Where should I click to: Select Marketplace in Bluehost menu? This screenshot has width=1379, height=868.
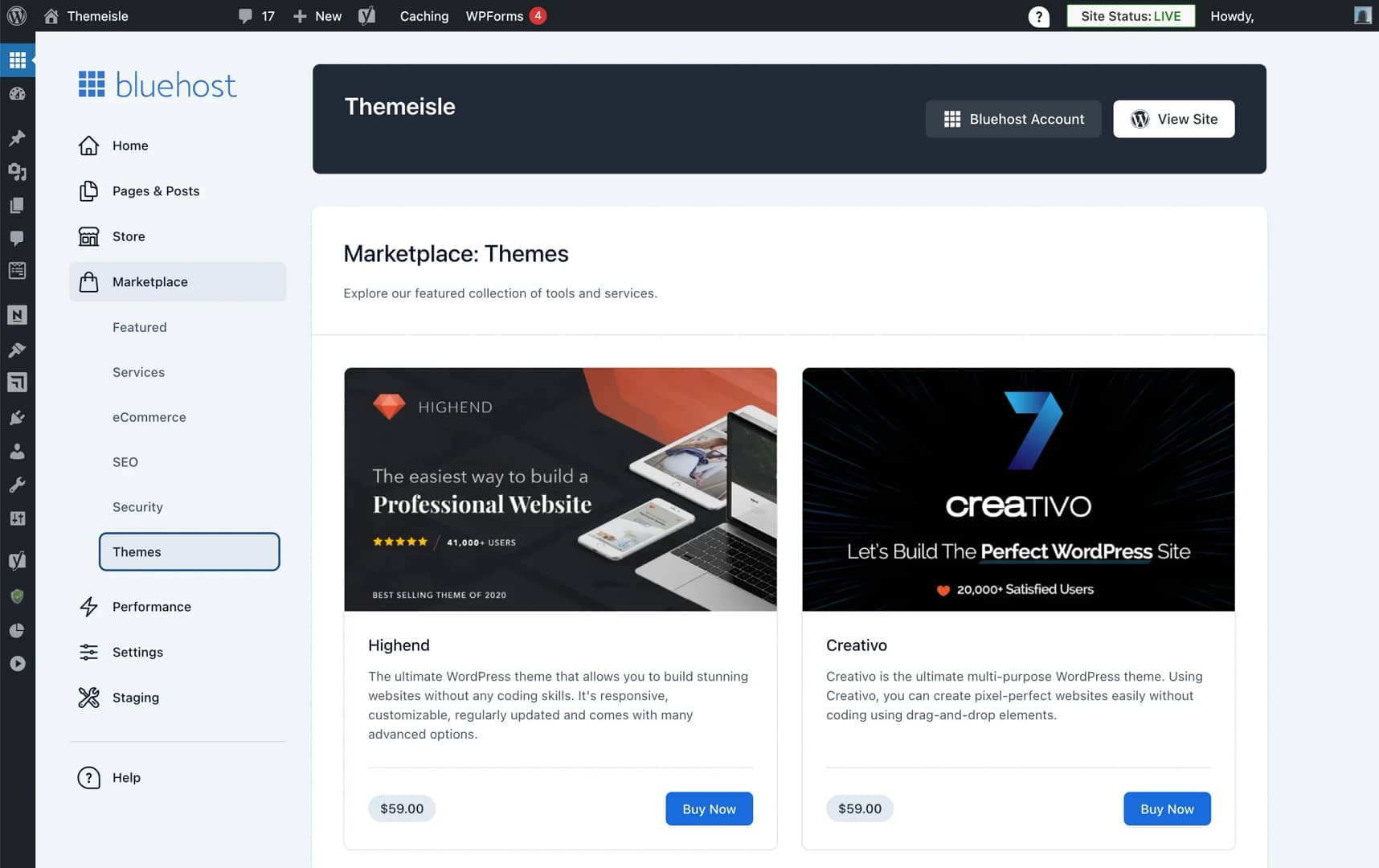(x=178, y=282)
